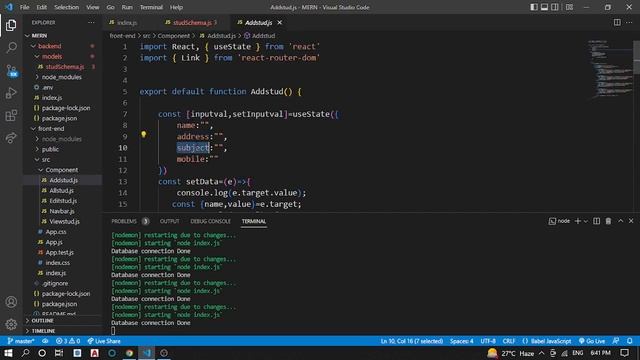Open the Search view in activity bar
Viewport: 640px width, 360px height.
[x=11, y=48]
